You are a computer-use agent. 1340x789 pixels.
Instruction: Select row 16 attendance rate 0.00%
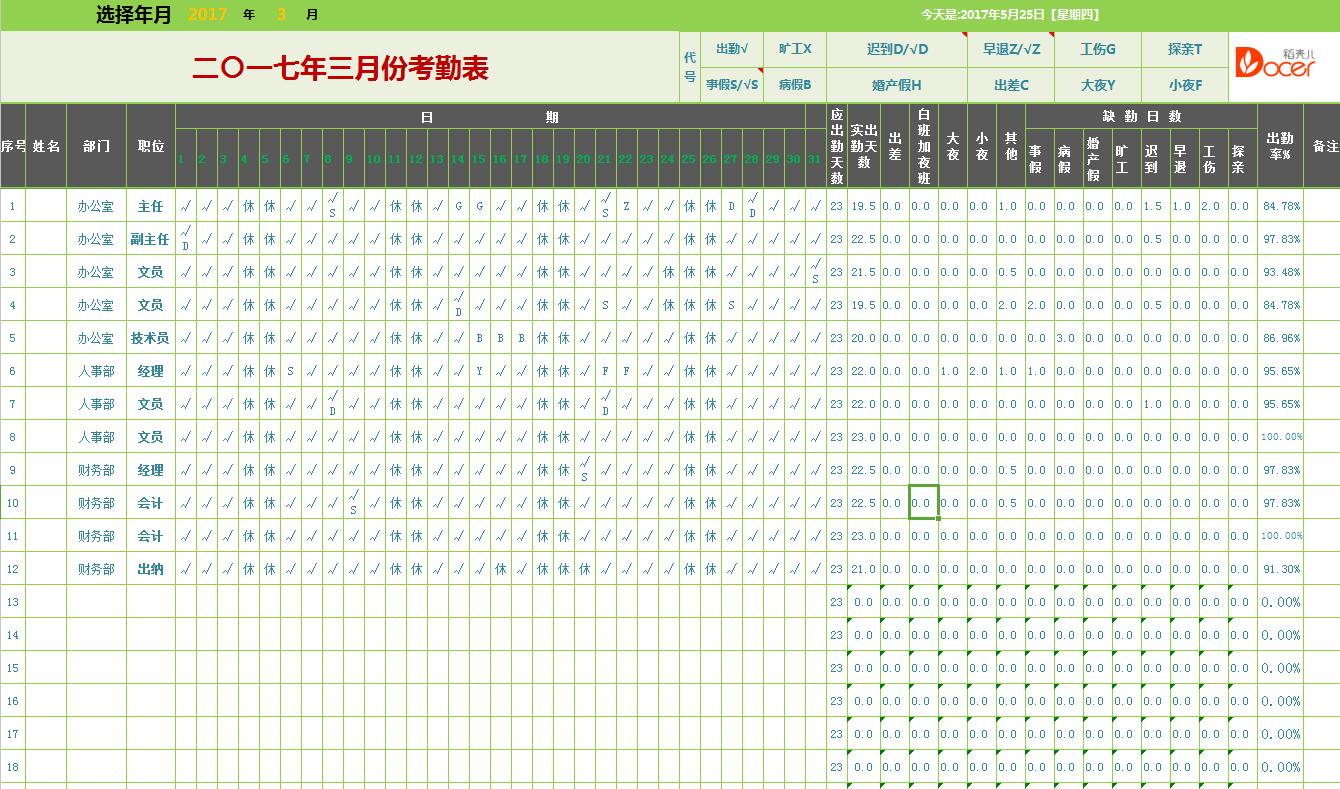[1280, 701]
